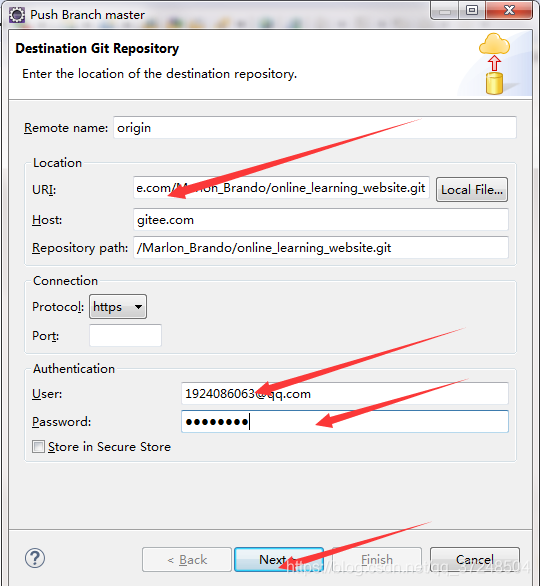
Task: Check Store in Secure Store checkbox
Action: pyautogui.click(x=38, y=447)
